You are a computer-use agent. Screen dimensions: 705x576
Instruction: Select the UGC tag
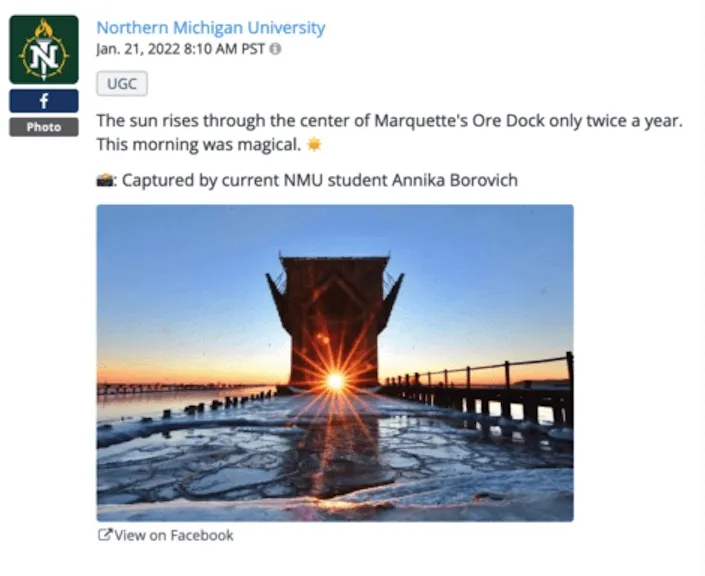click(x=122, y=85)
